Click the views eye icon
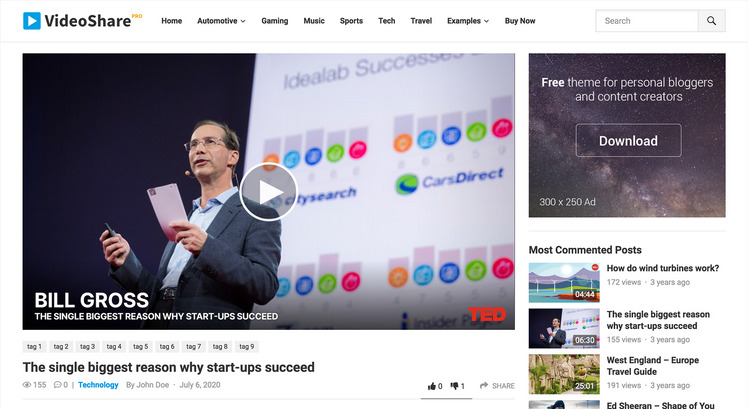Viewport: 748px width, 409px height. click(x=27, y=385)
